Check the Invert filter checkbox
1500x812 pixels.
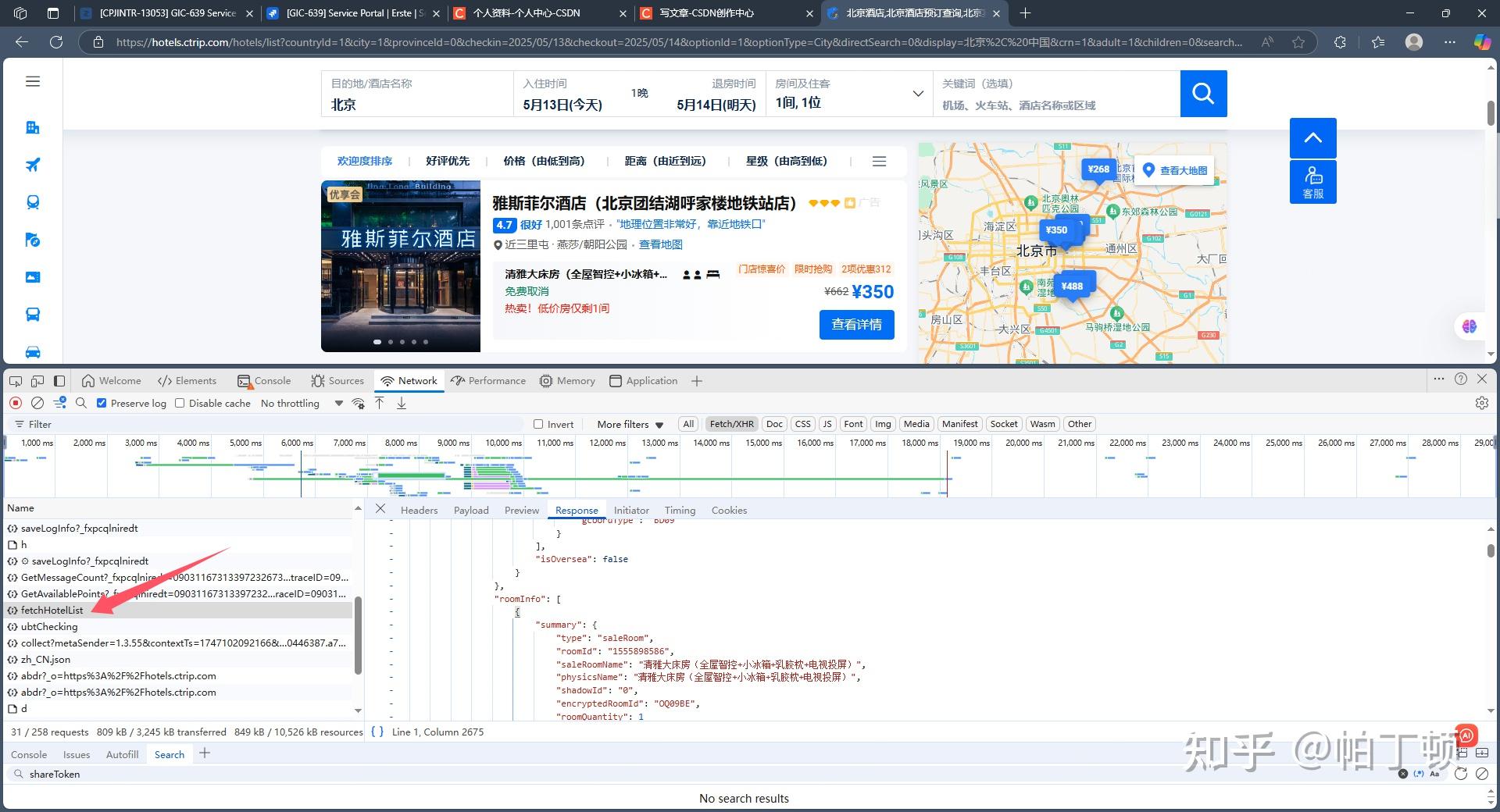pos(538,424)
